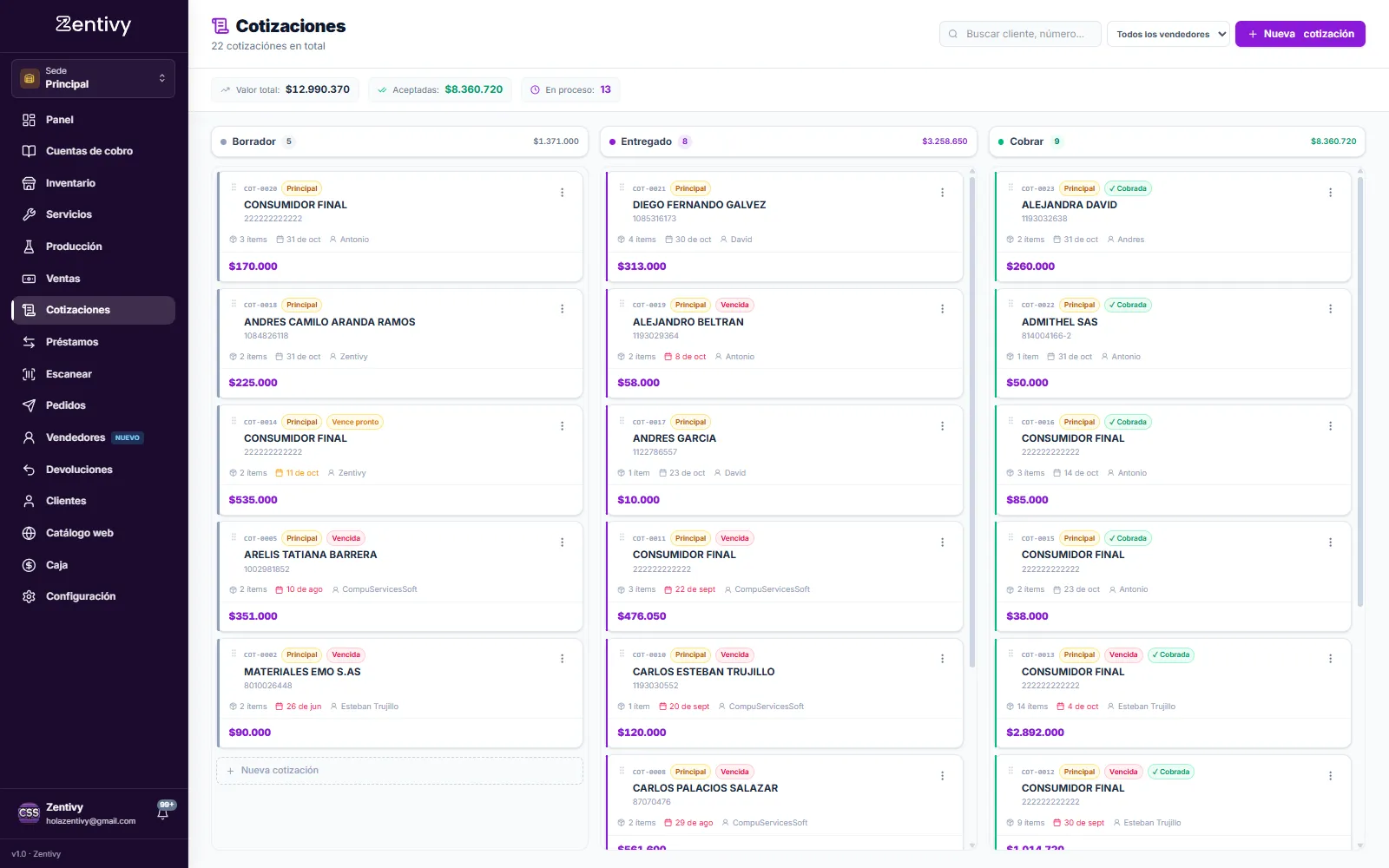Open options menu for Carlos Palacios Salazar

tap(943, 776)
